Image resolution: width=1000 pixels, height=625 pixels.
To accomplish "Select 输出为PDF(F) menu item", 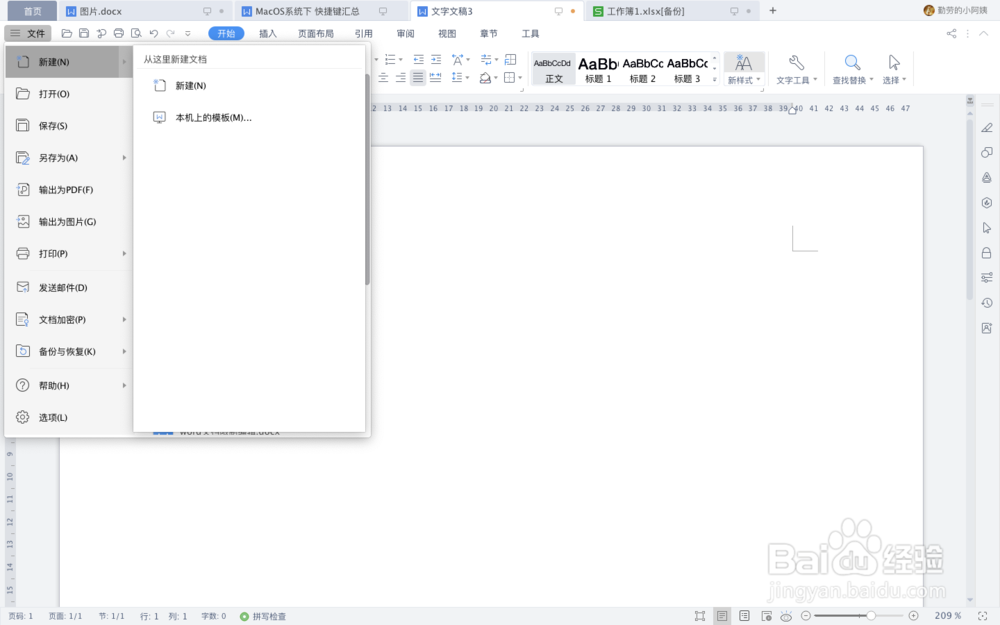I will coord(68,189).
